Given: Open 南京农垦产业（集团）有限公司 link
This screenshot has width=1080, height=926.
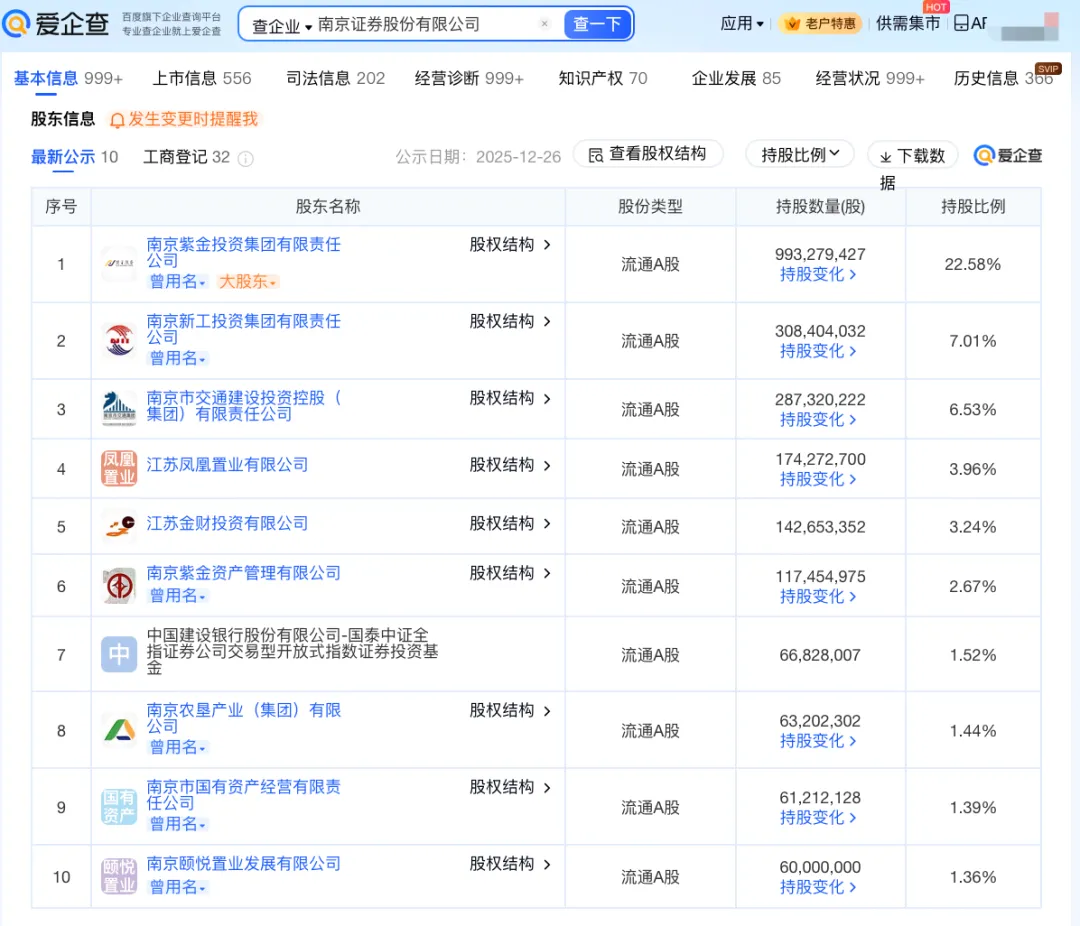Looking at the screenshot, I should 243,718.
